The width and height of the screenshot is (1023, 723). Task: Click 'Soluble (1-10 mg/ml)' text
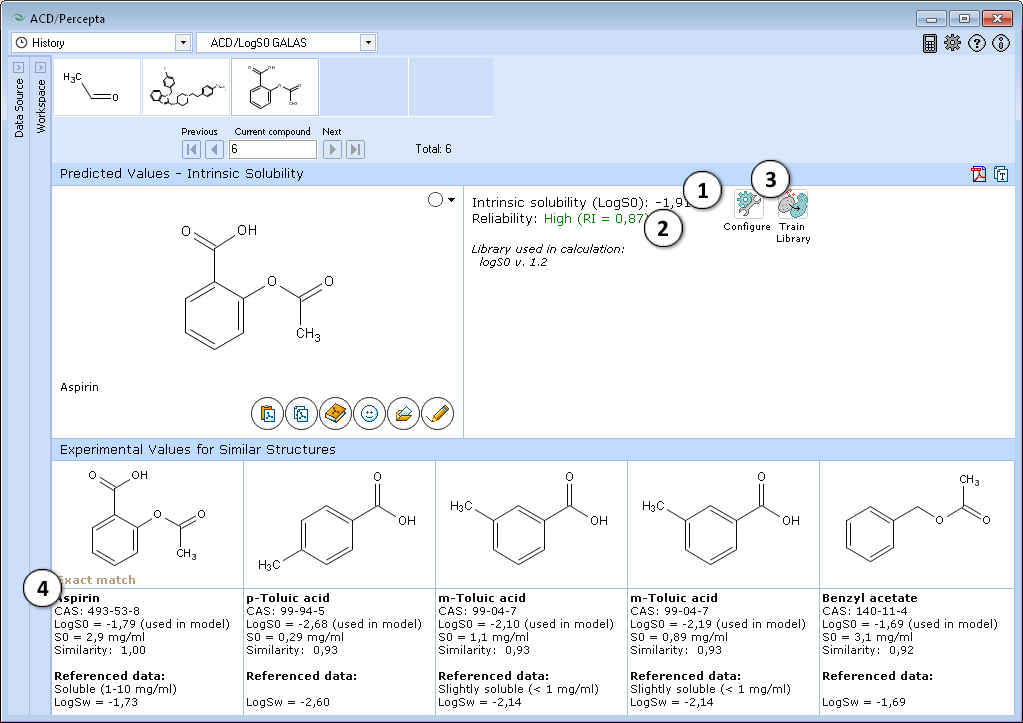point(115,689)
